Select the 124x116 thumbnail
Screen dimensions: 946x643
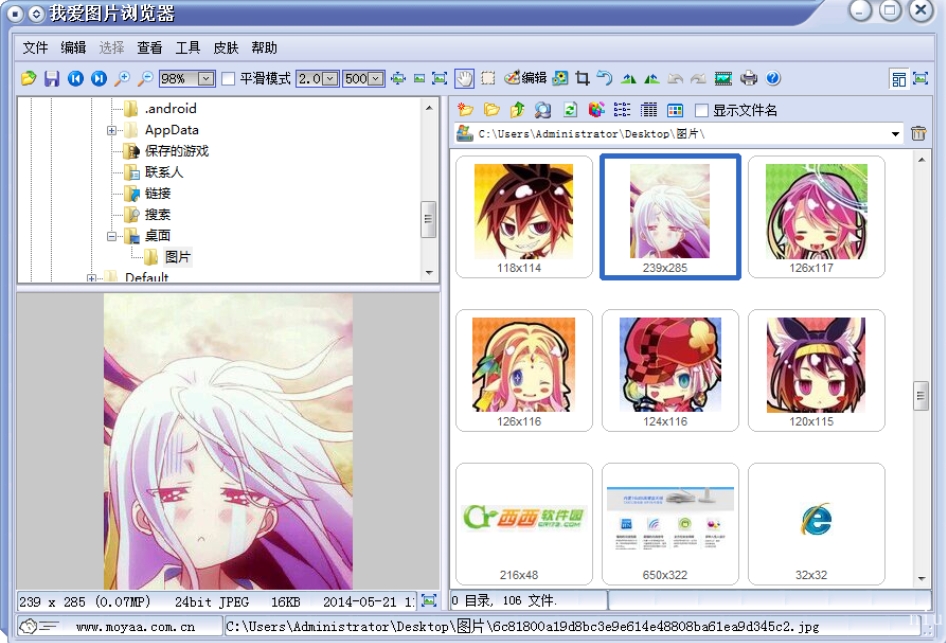coord(670,370)
